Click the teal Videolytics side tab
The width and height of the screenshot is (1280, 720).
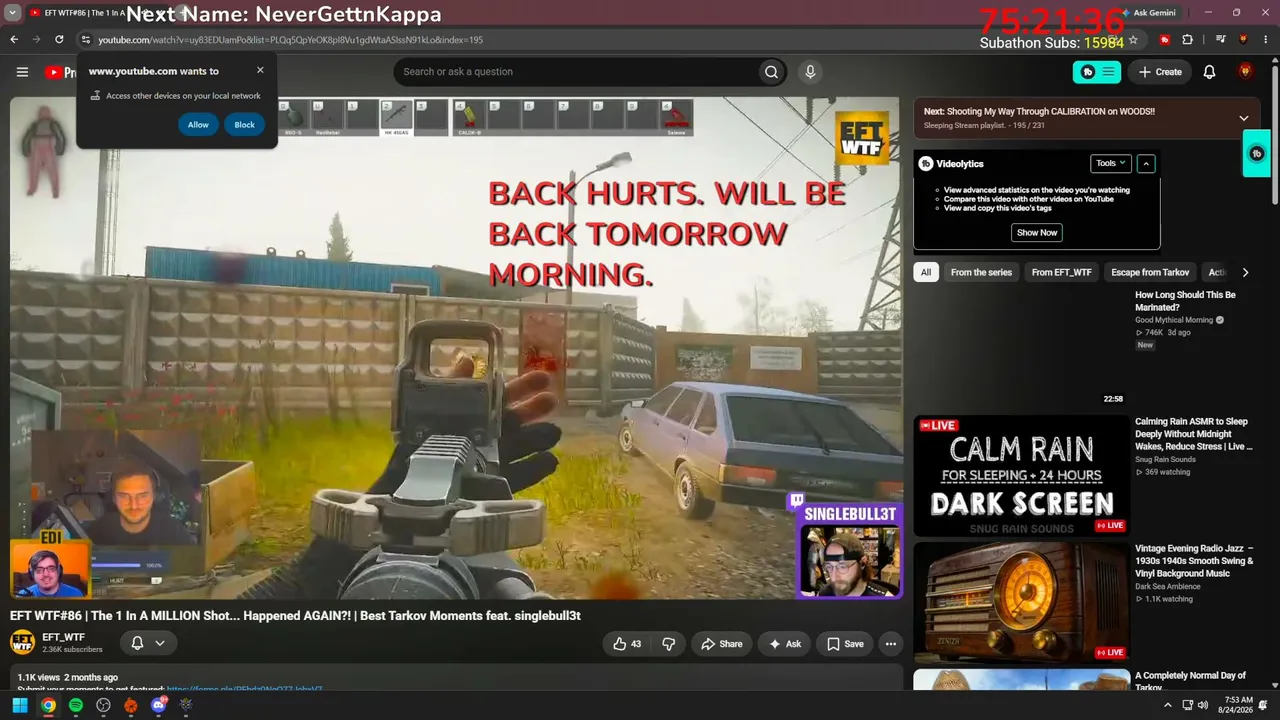(x=1257, y=153)
